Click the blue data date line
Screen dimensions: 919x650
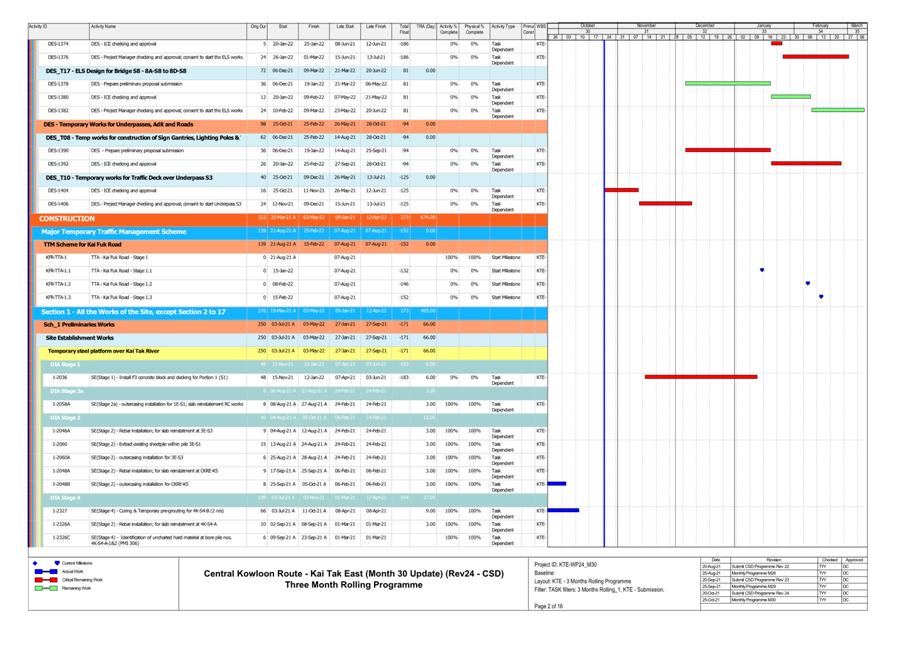coord(604,300)
